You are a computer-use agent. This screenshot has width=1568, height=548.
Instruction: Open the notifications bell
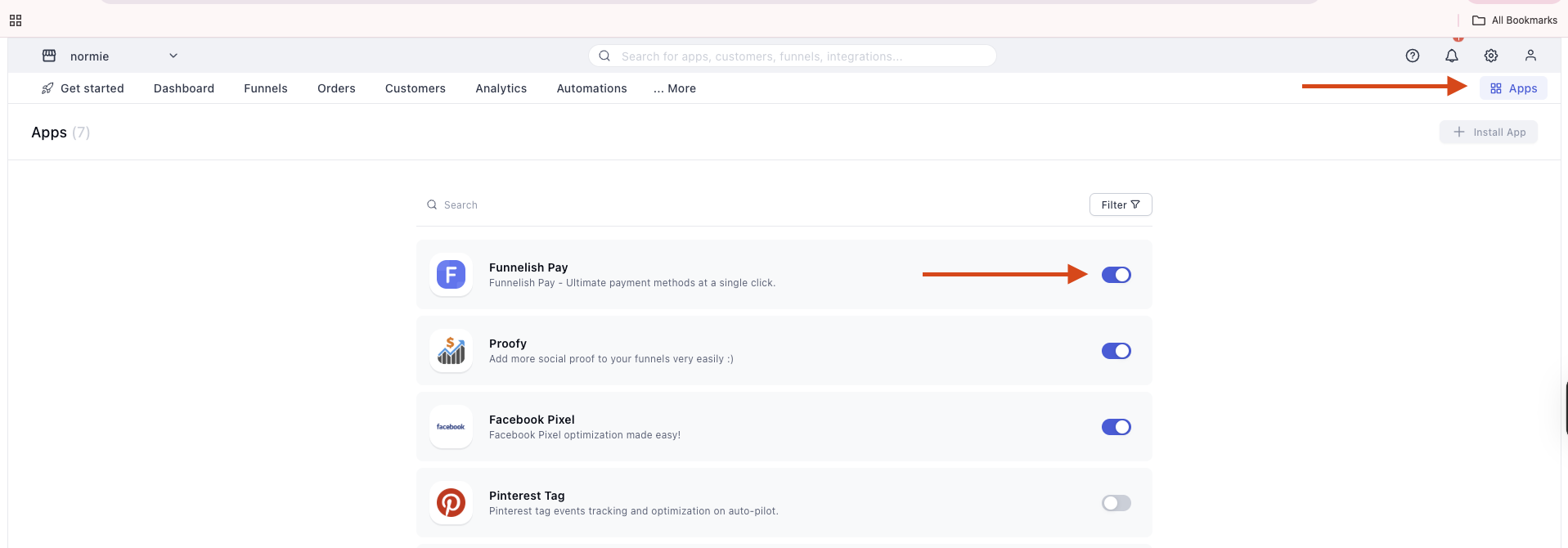[1451, 56]
